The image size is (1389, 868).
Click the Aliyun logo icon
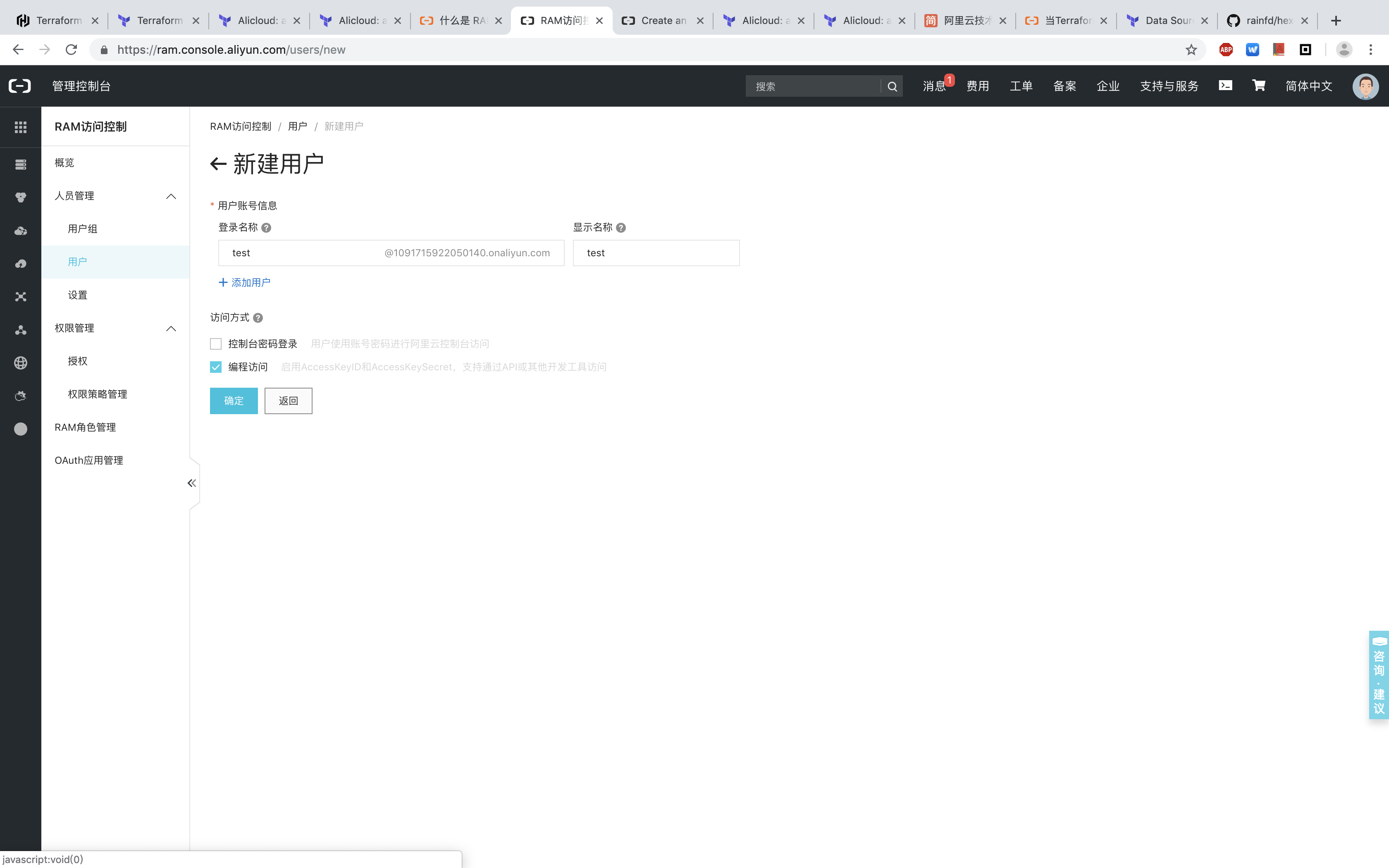tap(20, 86)
